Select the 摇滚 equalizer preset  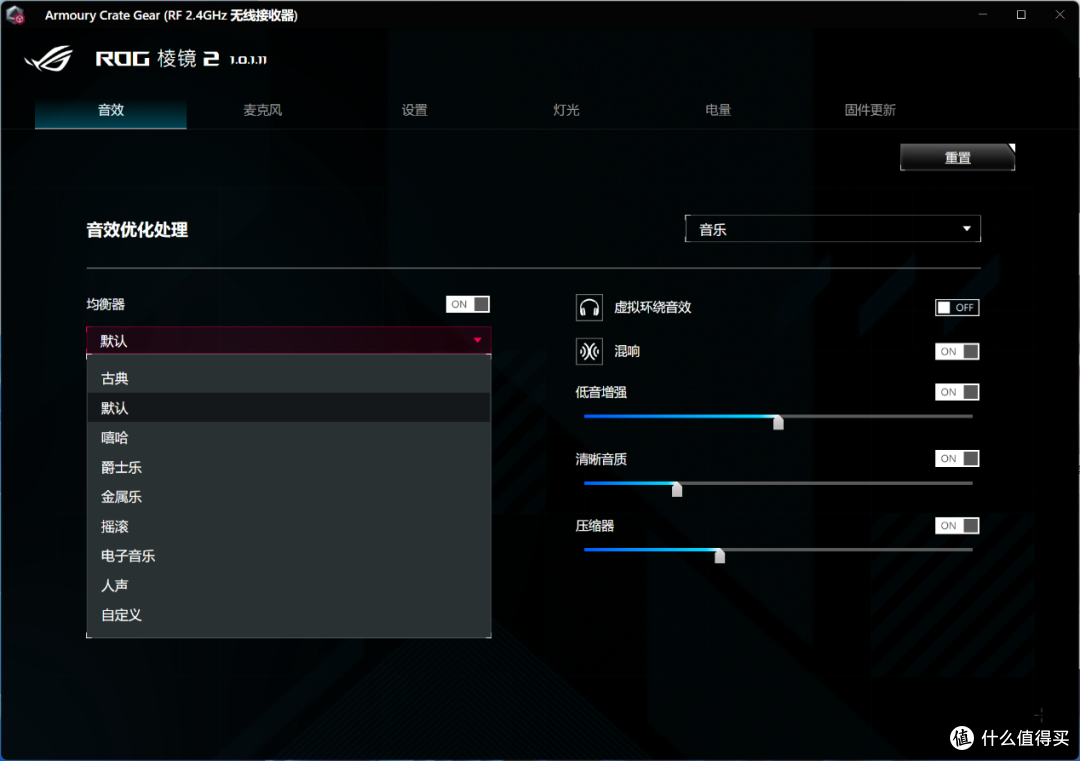(289, 526)
